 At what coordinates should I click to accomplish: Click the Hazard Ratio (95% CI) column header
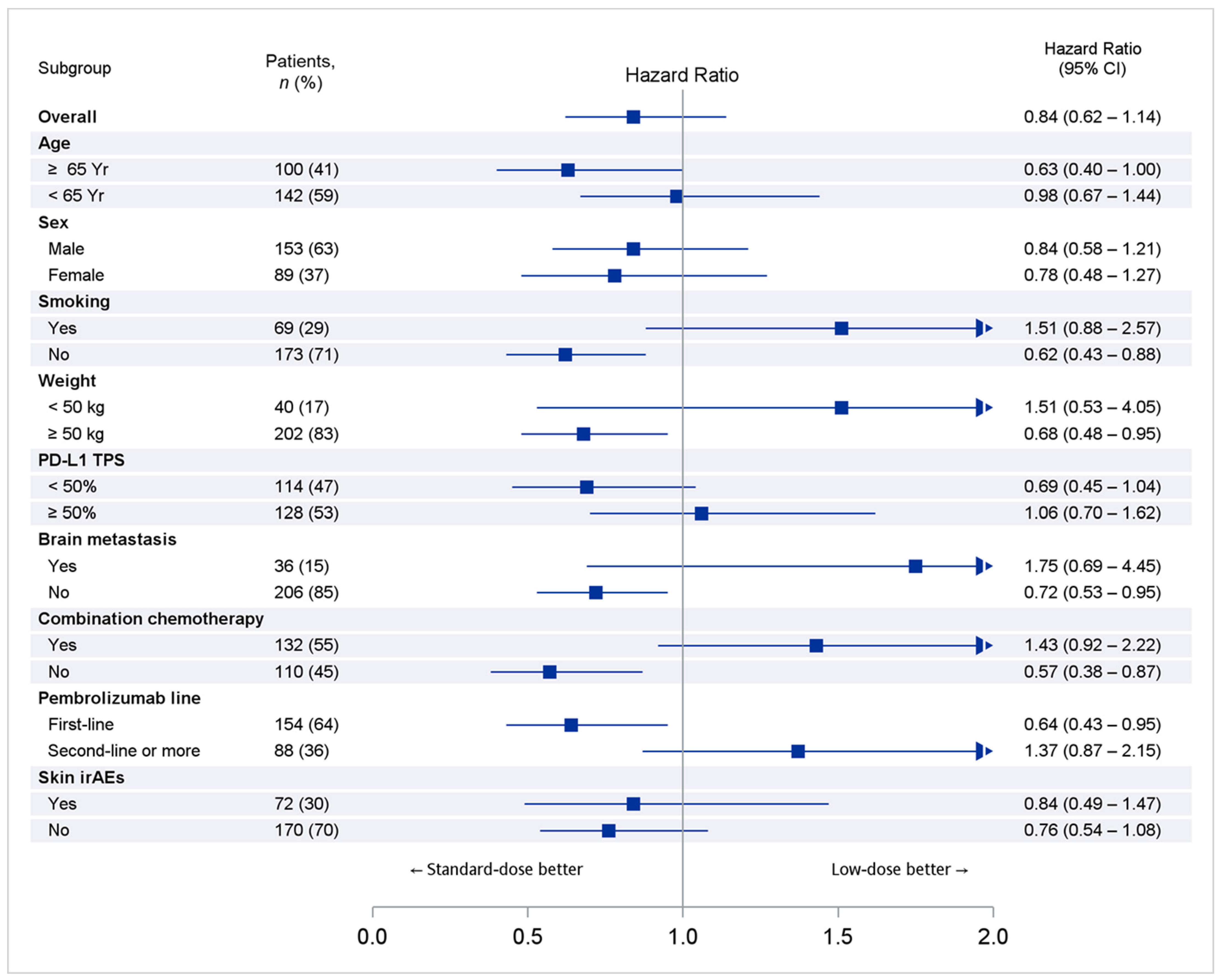tap(1092, 58)
